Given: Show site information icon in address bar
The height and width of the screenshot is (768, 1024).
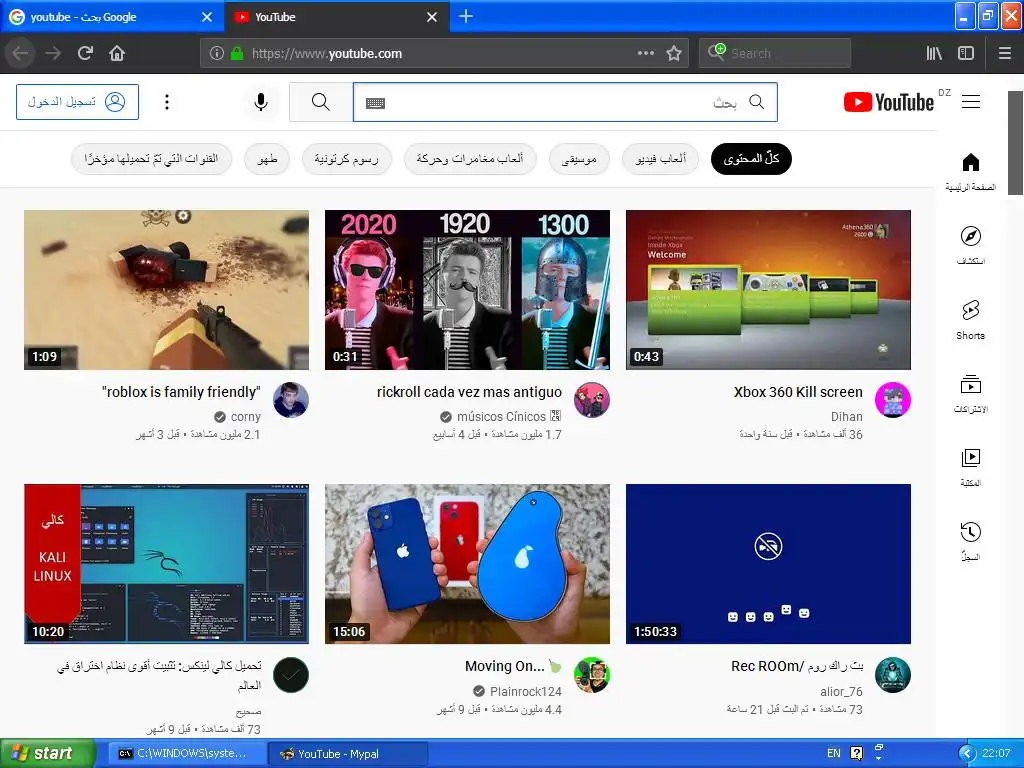Looking at the screenshot, I should point(217,54).
